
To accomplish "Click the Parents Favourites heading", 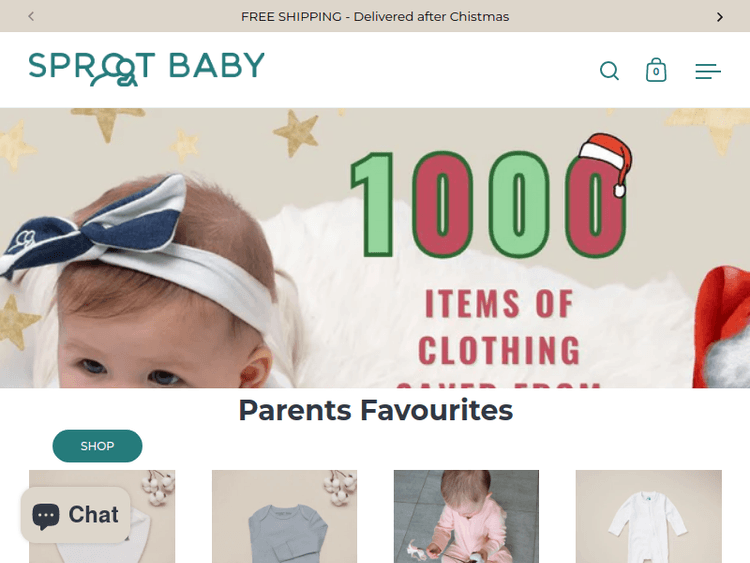I will [x=375, y=410].
